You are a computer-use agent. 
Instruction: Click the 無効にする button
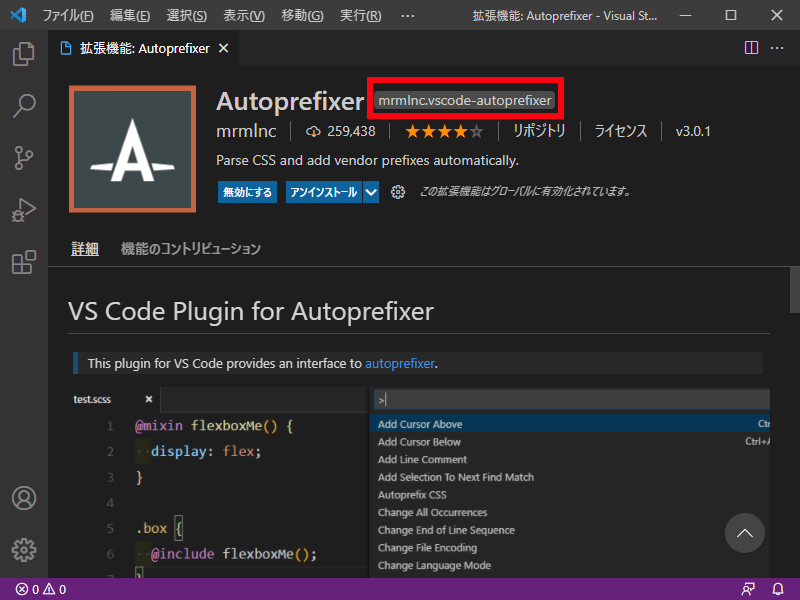tap(247, 192)
